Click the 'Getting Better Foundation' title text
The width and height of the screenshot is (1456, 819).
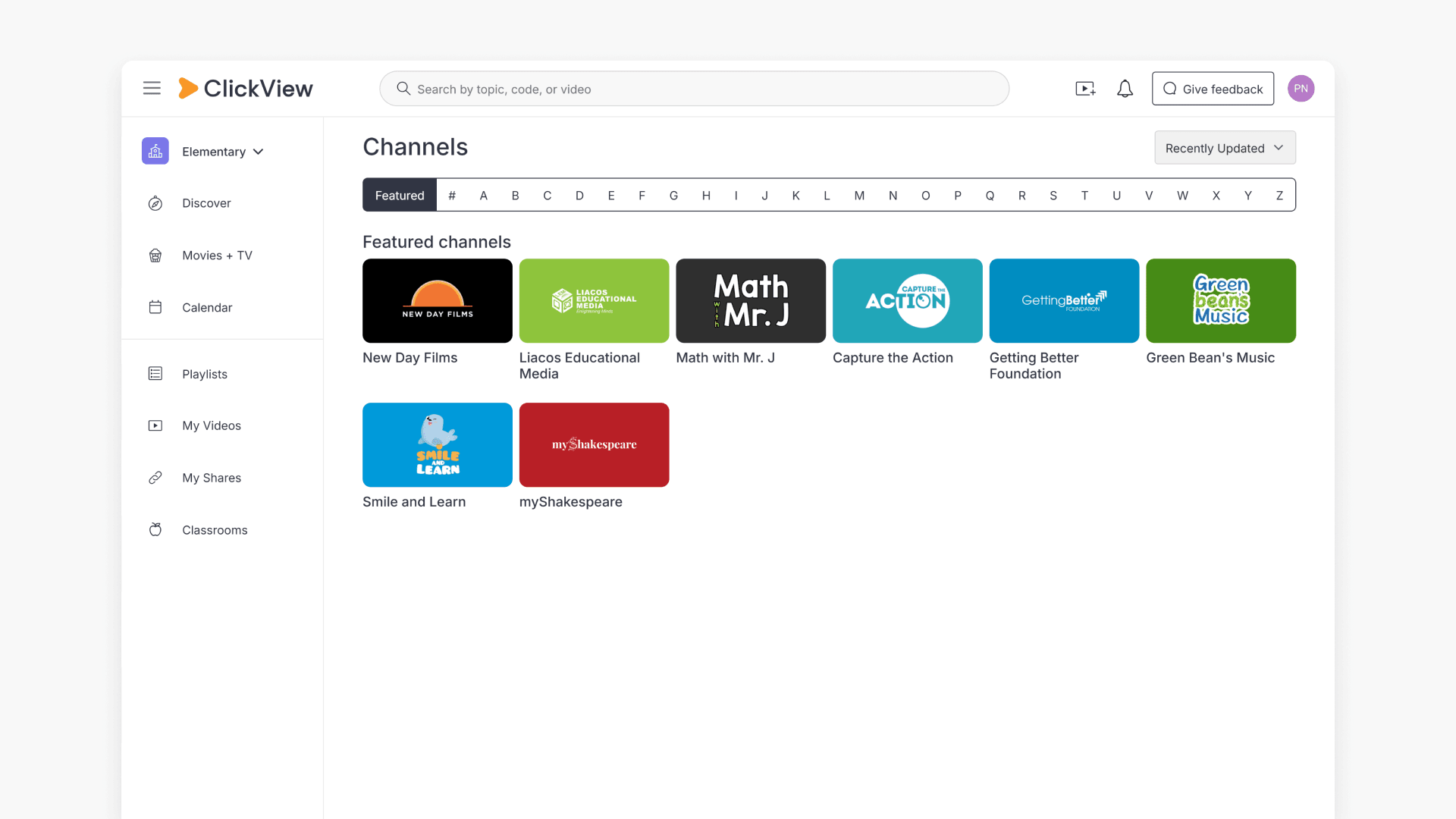1034,366
